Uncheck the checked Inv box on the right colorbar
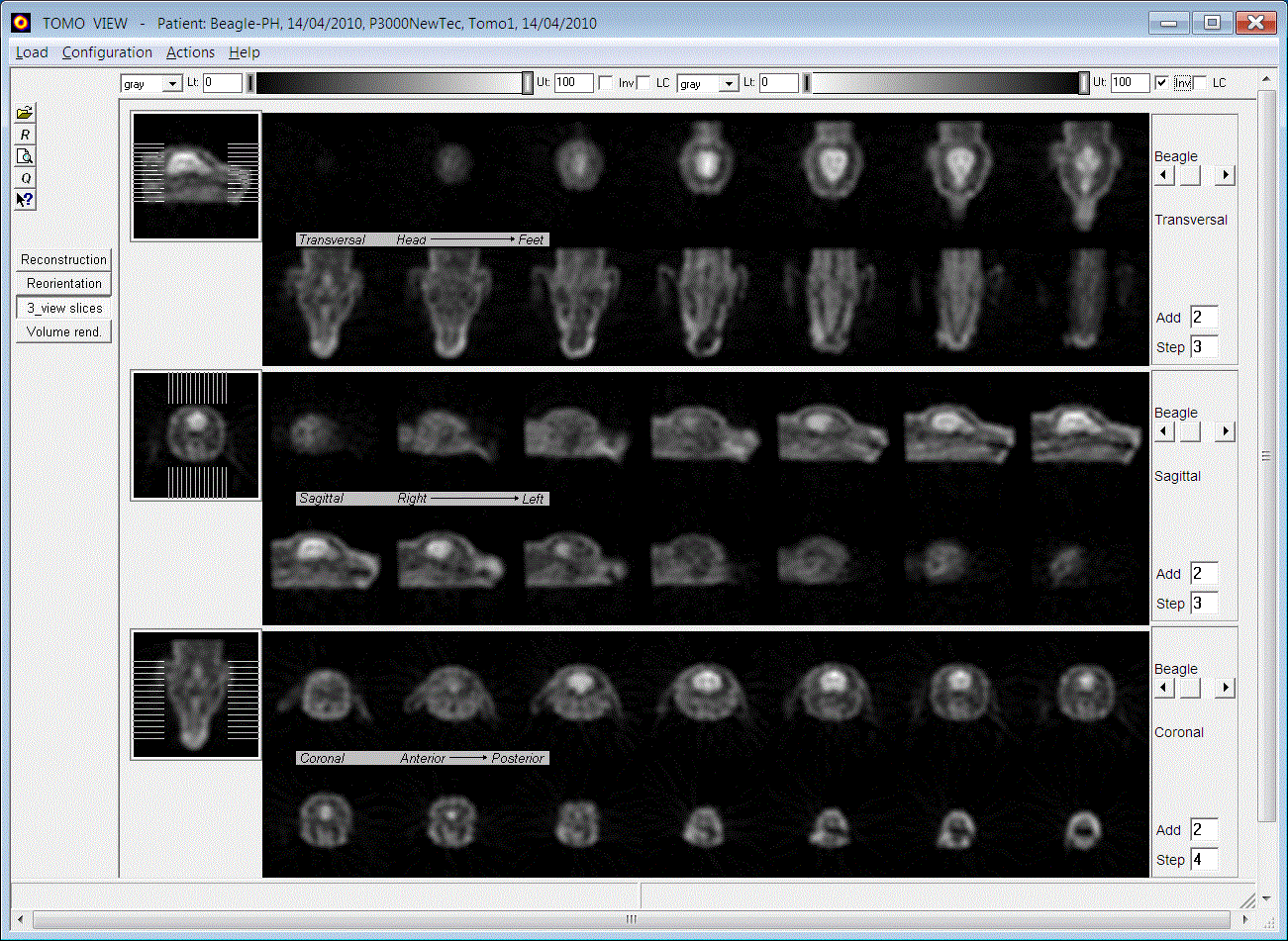The height and width of the screenshot is (941, 1288). [x=1162, y=83]
